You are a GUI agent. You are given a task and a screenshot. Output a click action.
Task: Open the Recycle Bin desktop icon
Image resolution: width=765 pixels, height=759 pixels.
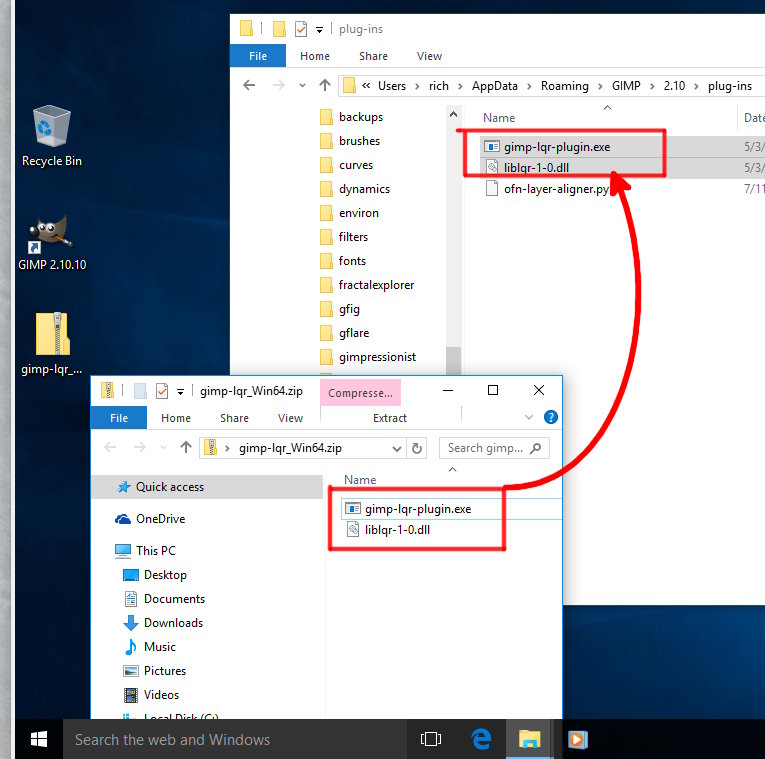[x=51, y=136]
